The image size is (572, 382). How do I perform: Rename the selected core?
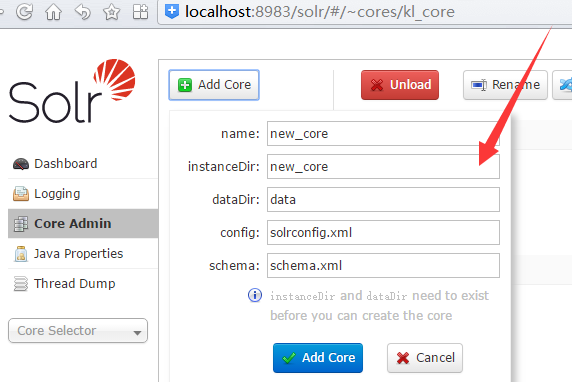click(x=505, y=85)
